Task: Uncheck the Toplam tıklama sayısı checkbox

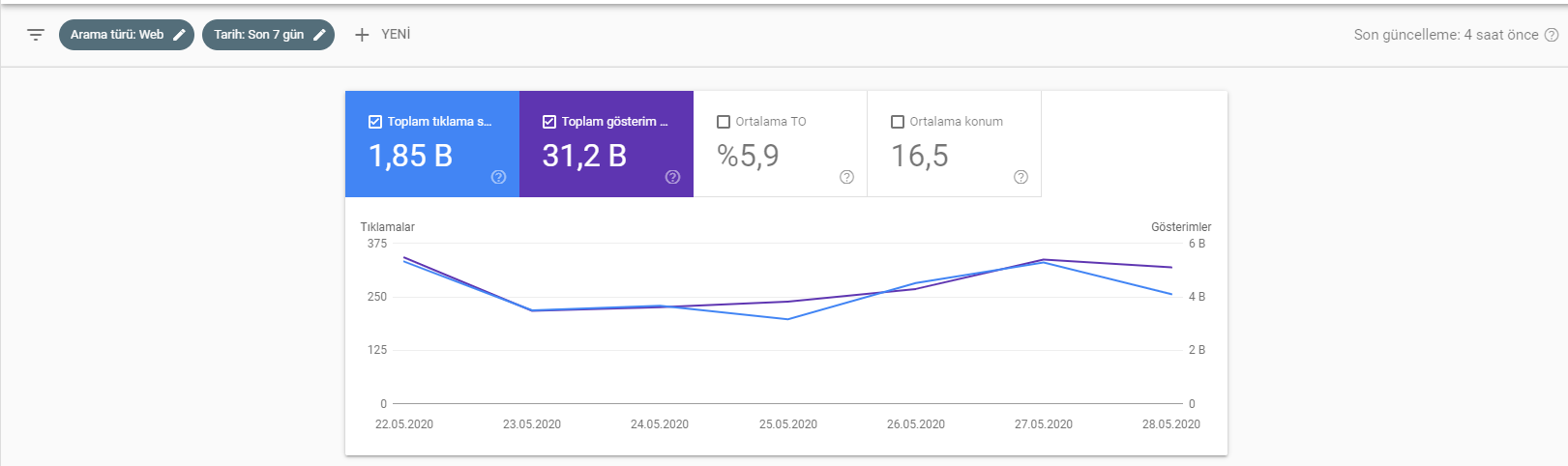Action: [375, 122]
